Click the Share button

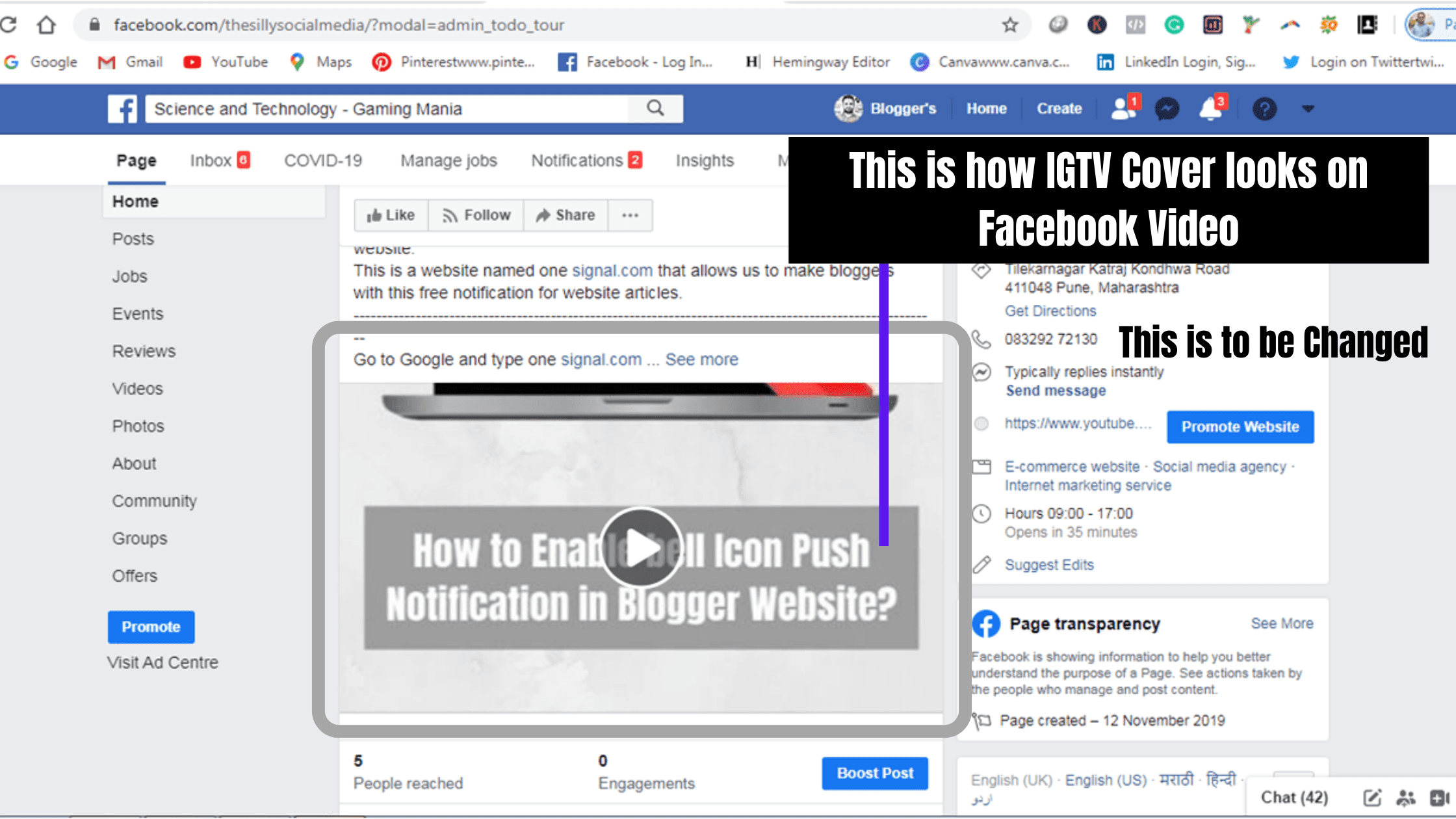coord(565,215)
